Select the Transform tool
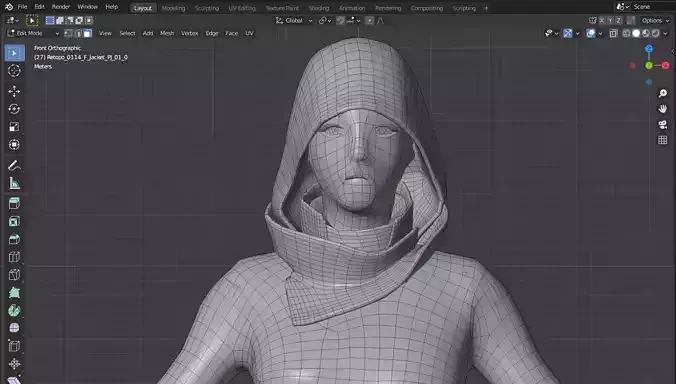Viewport: 676px width, 384px height. [x=14, y=145]
